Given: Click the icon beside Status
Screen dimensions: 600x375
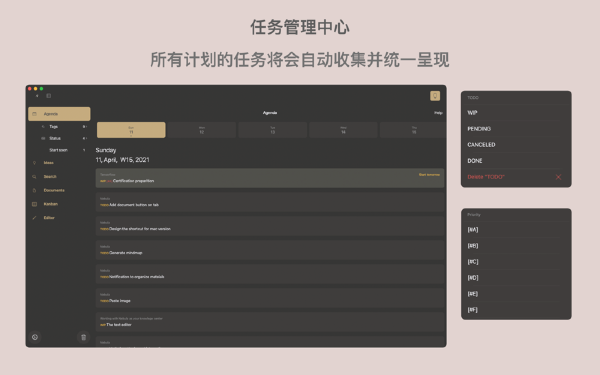Looking at the screenshot, I should tap(43, 139).
